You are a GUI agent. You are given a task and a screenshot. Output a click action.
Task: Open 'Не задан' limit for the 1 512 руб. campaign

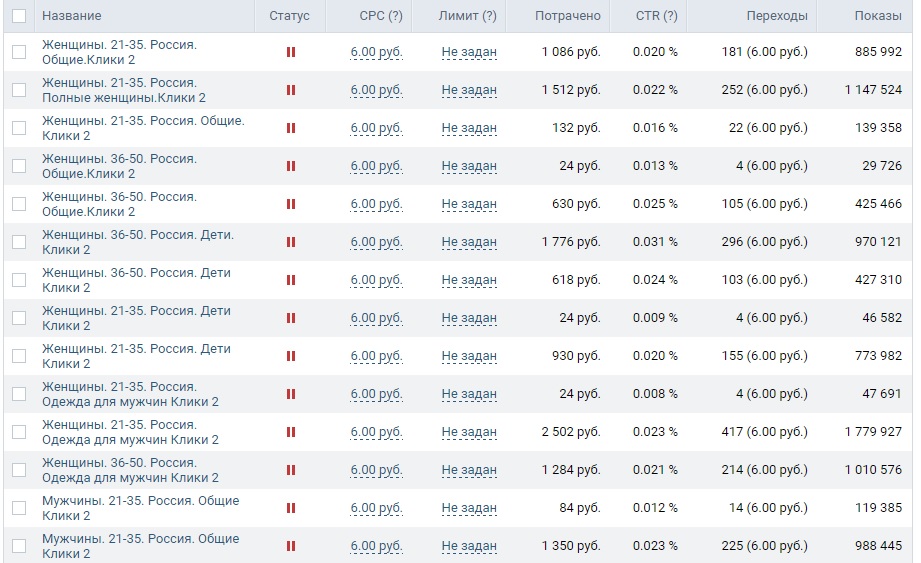pos(469,90)
